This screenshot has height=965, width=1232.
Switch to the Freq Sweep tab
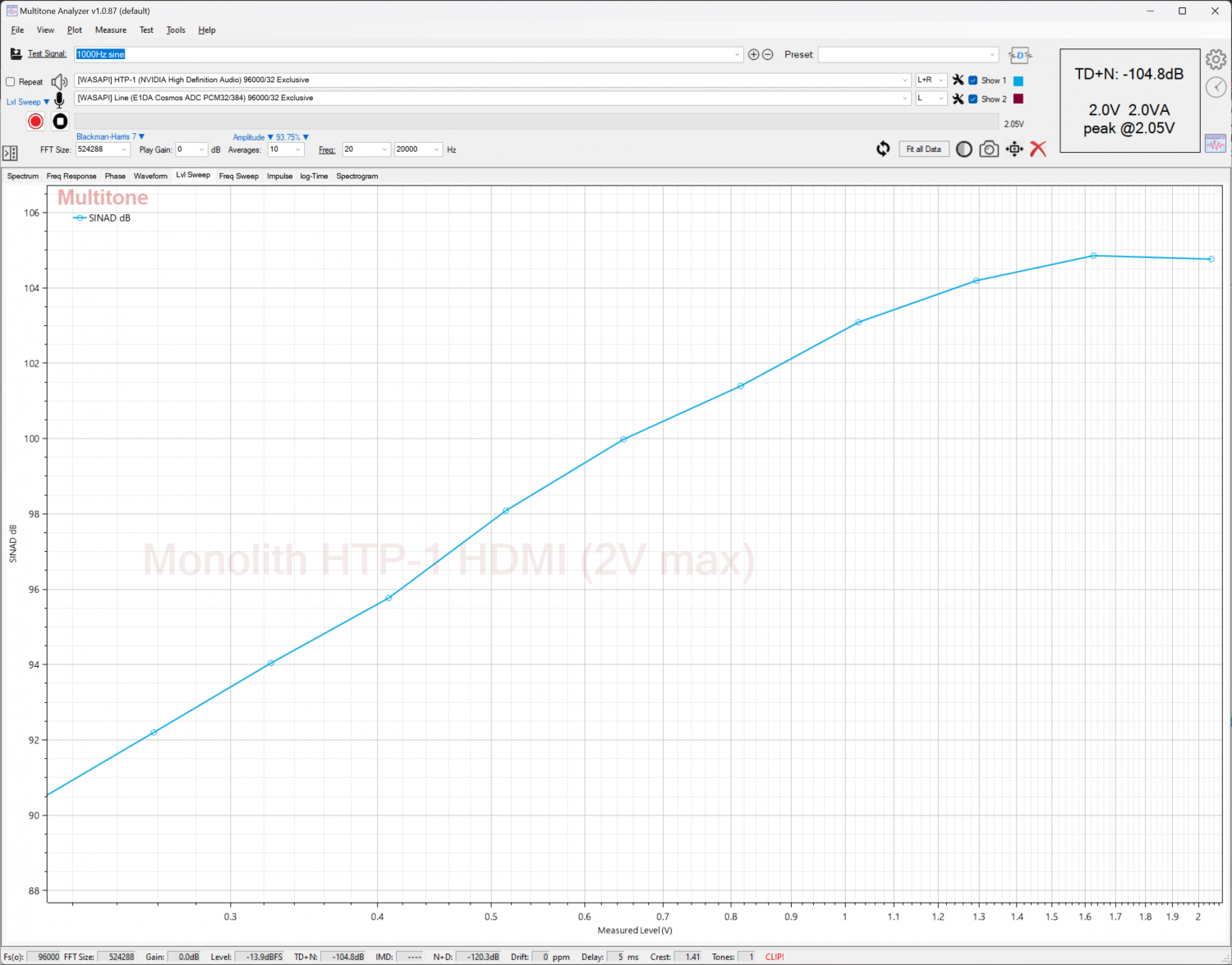tap(239, 176)
